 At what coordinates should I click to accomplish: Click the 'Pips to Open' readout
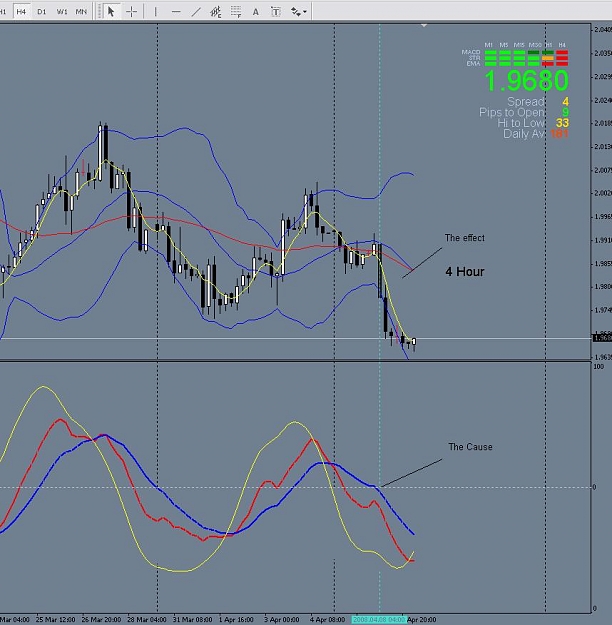pos(524,112)
